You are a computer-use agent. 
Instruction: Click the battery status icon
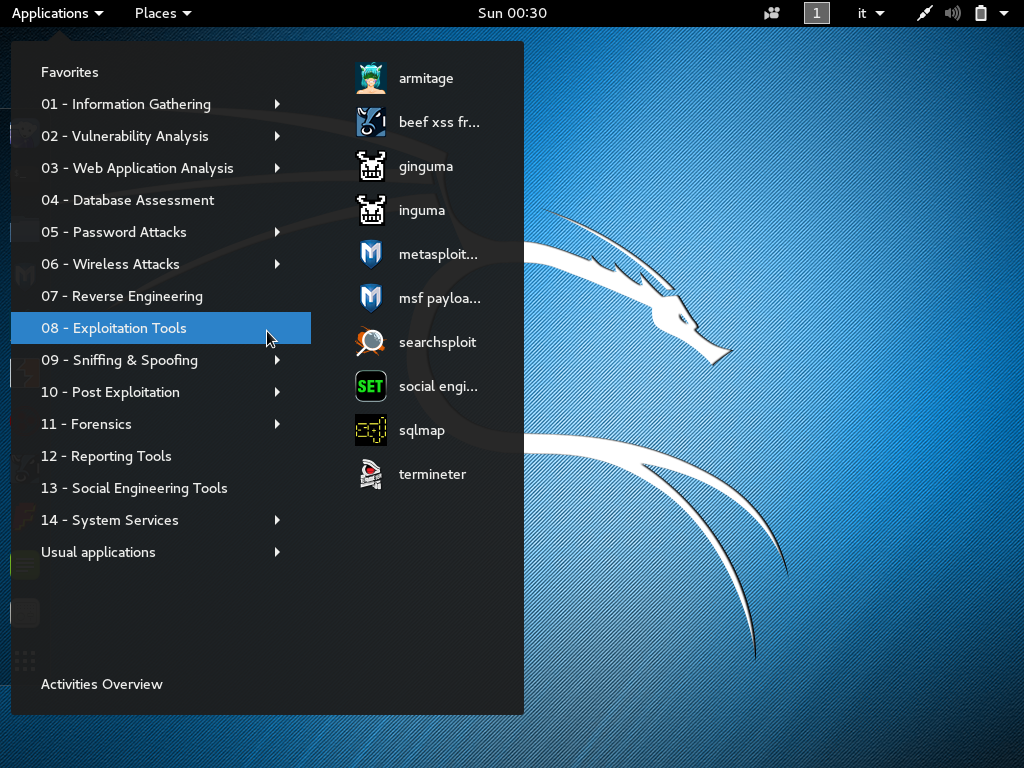[981, 13]
